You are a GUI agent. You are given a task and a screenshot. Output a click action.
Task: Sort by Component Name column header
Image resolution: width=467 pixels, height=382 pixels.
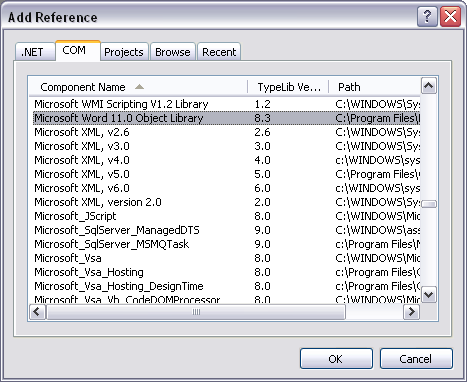(x=138, y=87)
